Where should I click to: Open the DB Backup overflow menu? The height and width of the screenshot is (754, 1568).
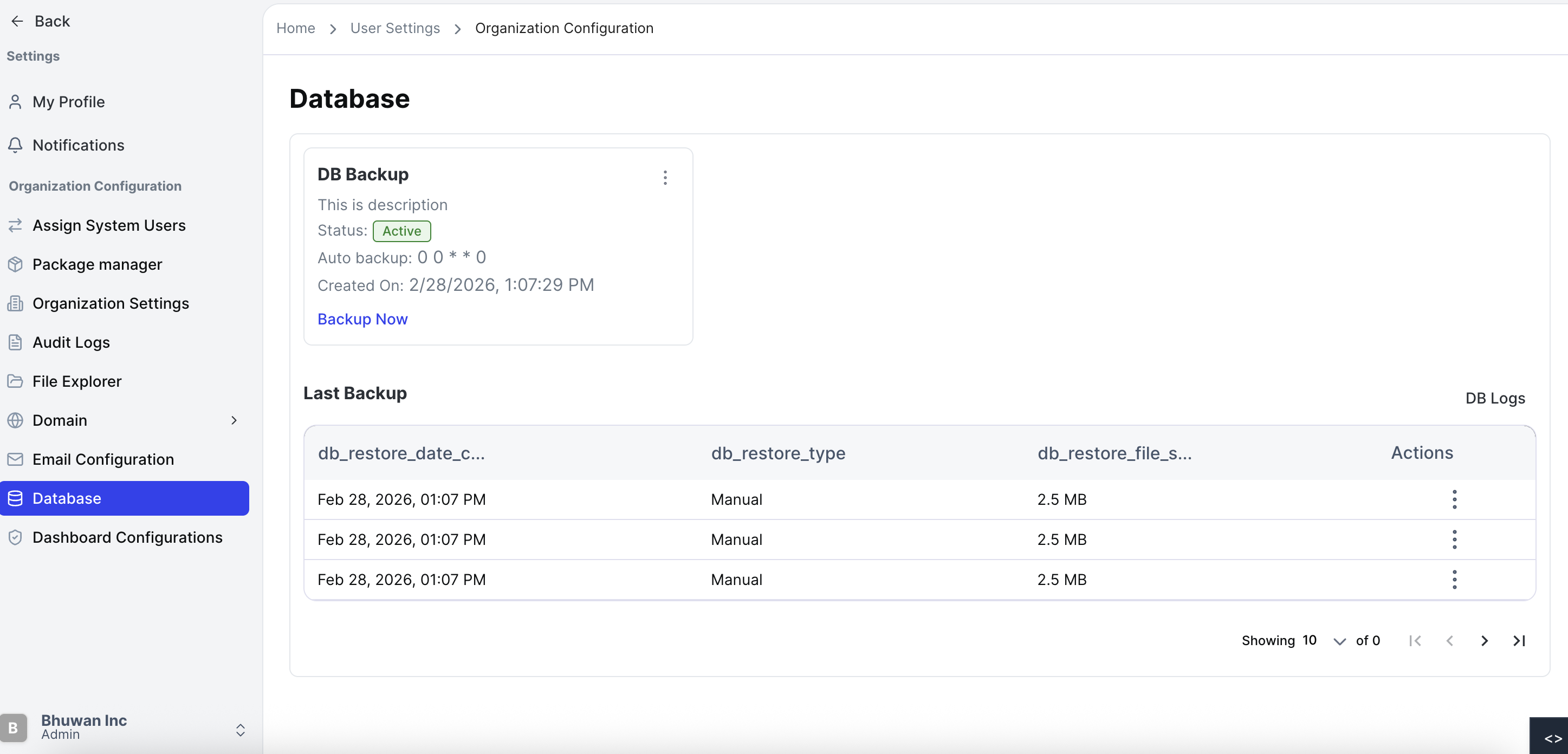pyautogui.click(x=665, y=177)
